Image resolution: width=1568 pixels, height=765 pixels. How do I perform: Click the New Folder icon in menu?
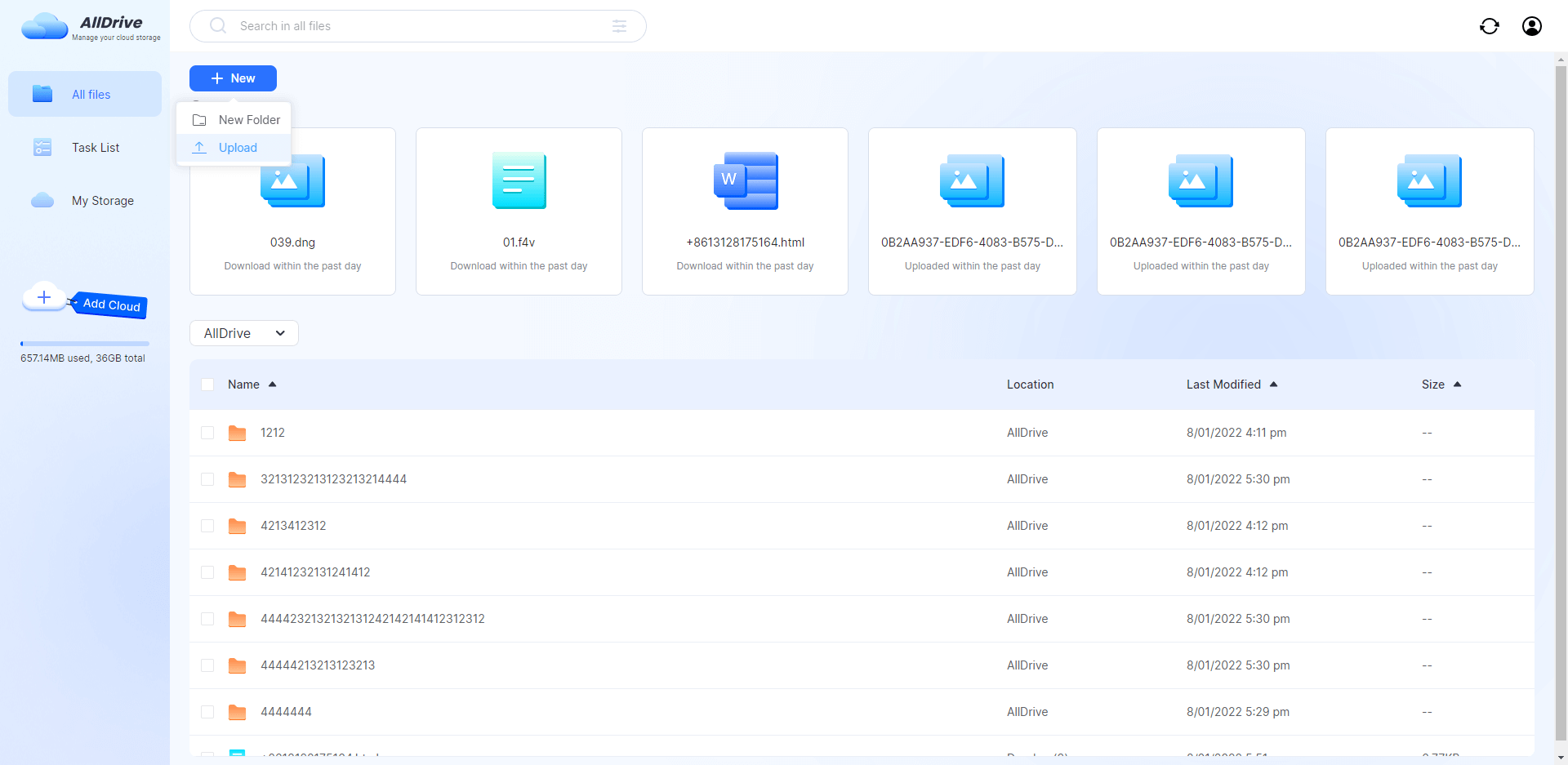coord(199,120)
